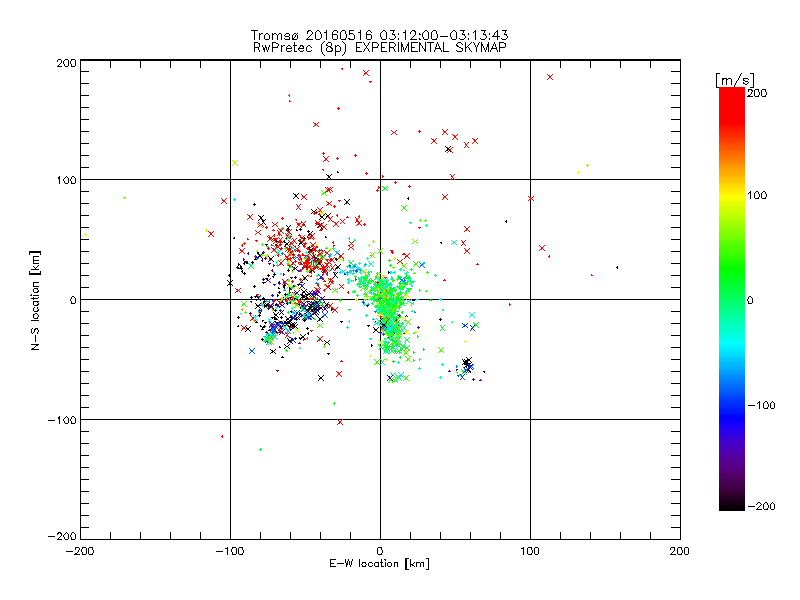Viewport: 800px width, 600px height.
Task: Click the isolated red X marker at the upper right
Action: 550,77
